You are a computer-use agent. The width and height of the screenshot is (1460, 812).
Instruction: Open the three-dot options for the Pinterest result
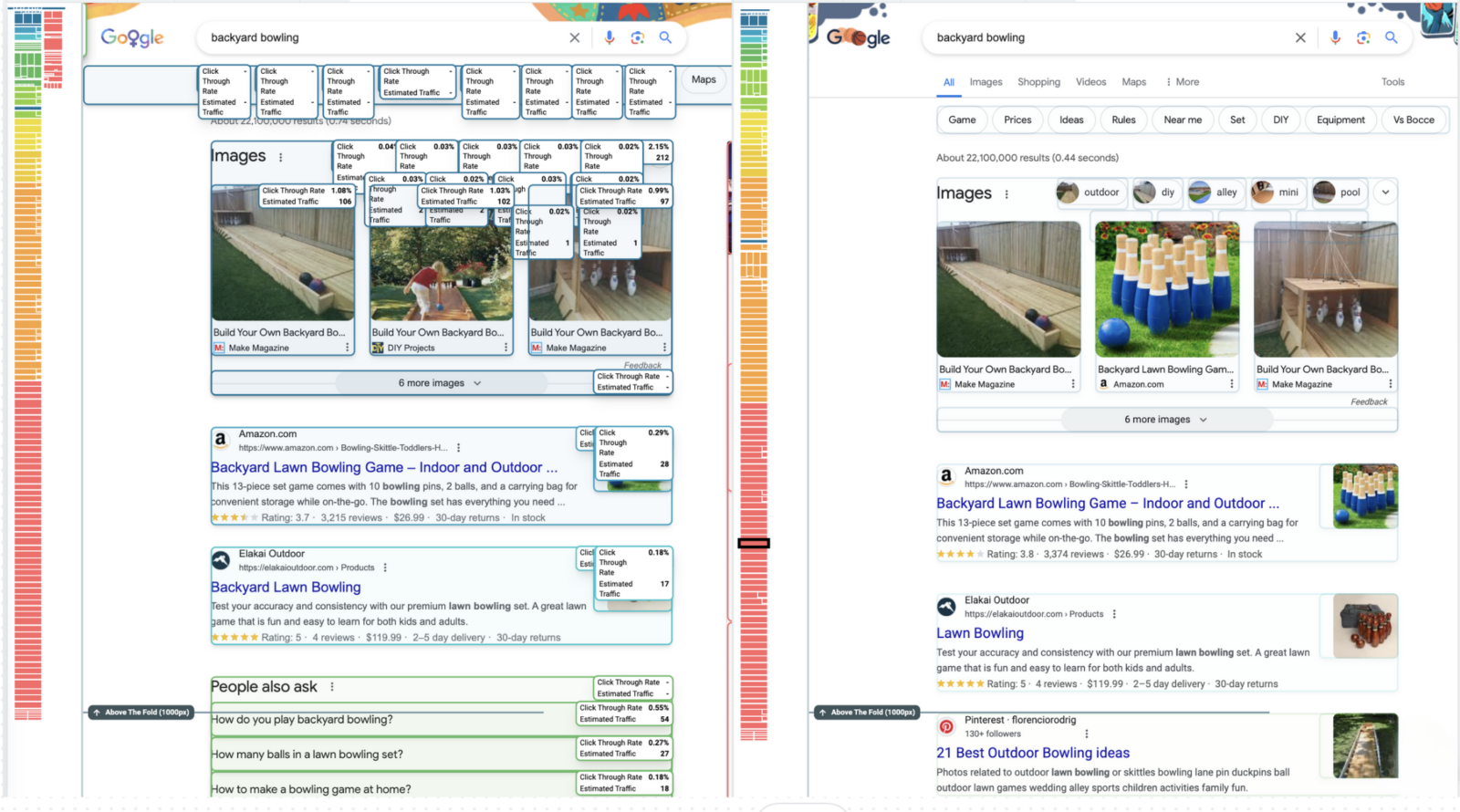[x=1086, y=734]
